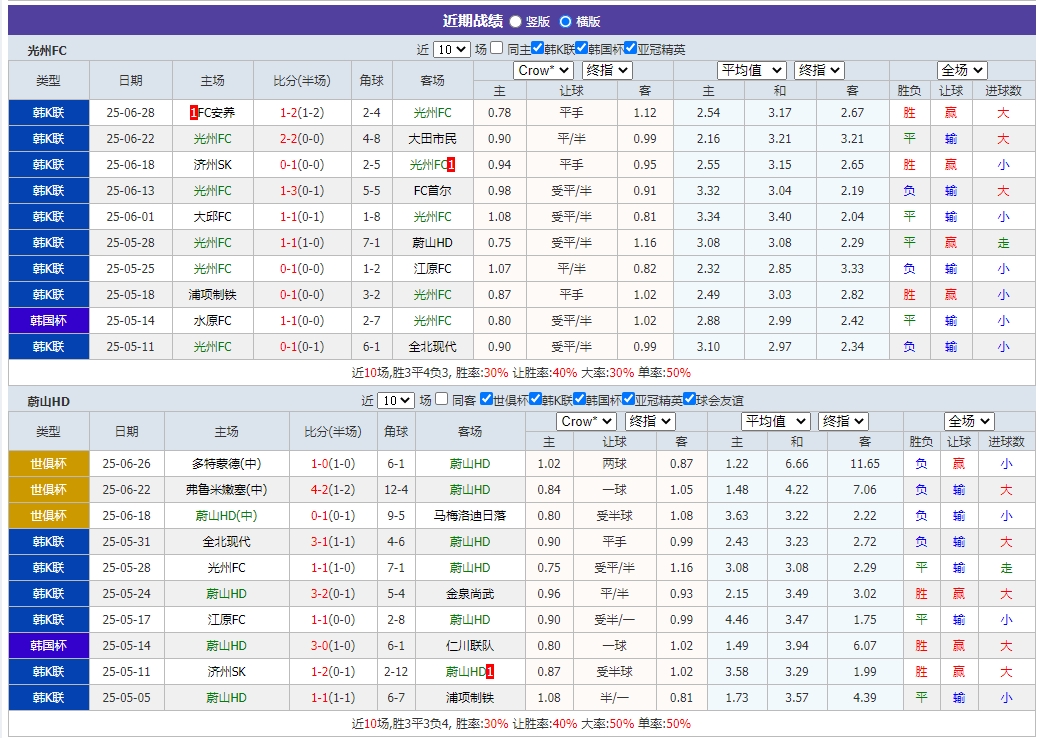Enable the 同主 checkbox in the 光州FC section
The width and height of the screenshot is (1041, 738).
(495, 46)
